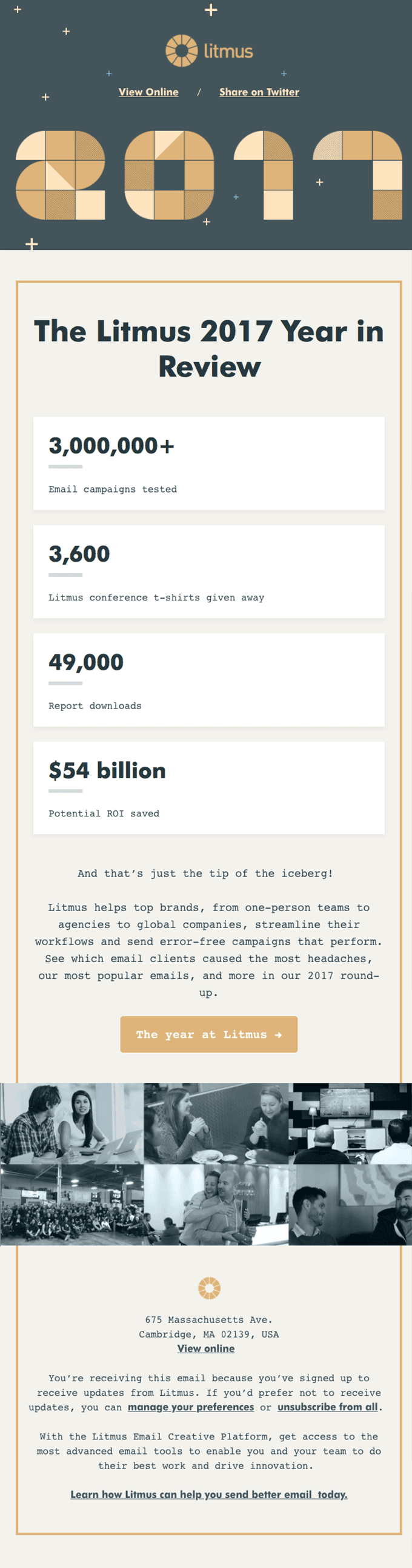Select the 49,000 report downloads card
Viewport: 412px width, 1568px height.
tap(208, 680)
